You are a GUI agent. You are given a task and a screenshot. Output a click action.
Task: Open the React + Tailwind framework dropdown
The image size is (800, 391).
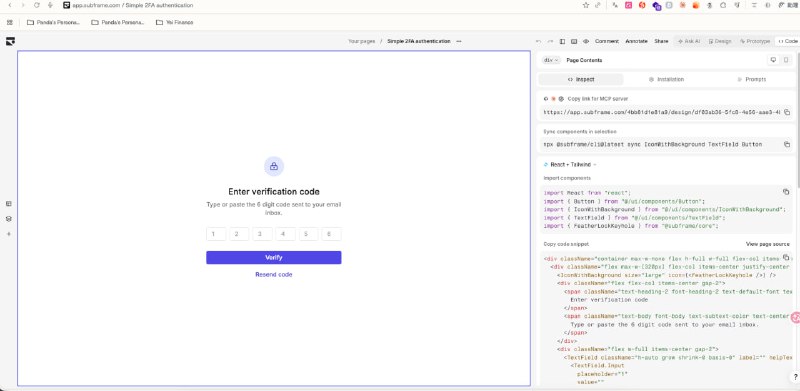[570, 165]
